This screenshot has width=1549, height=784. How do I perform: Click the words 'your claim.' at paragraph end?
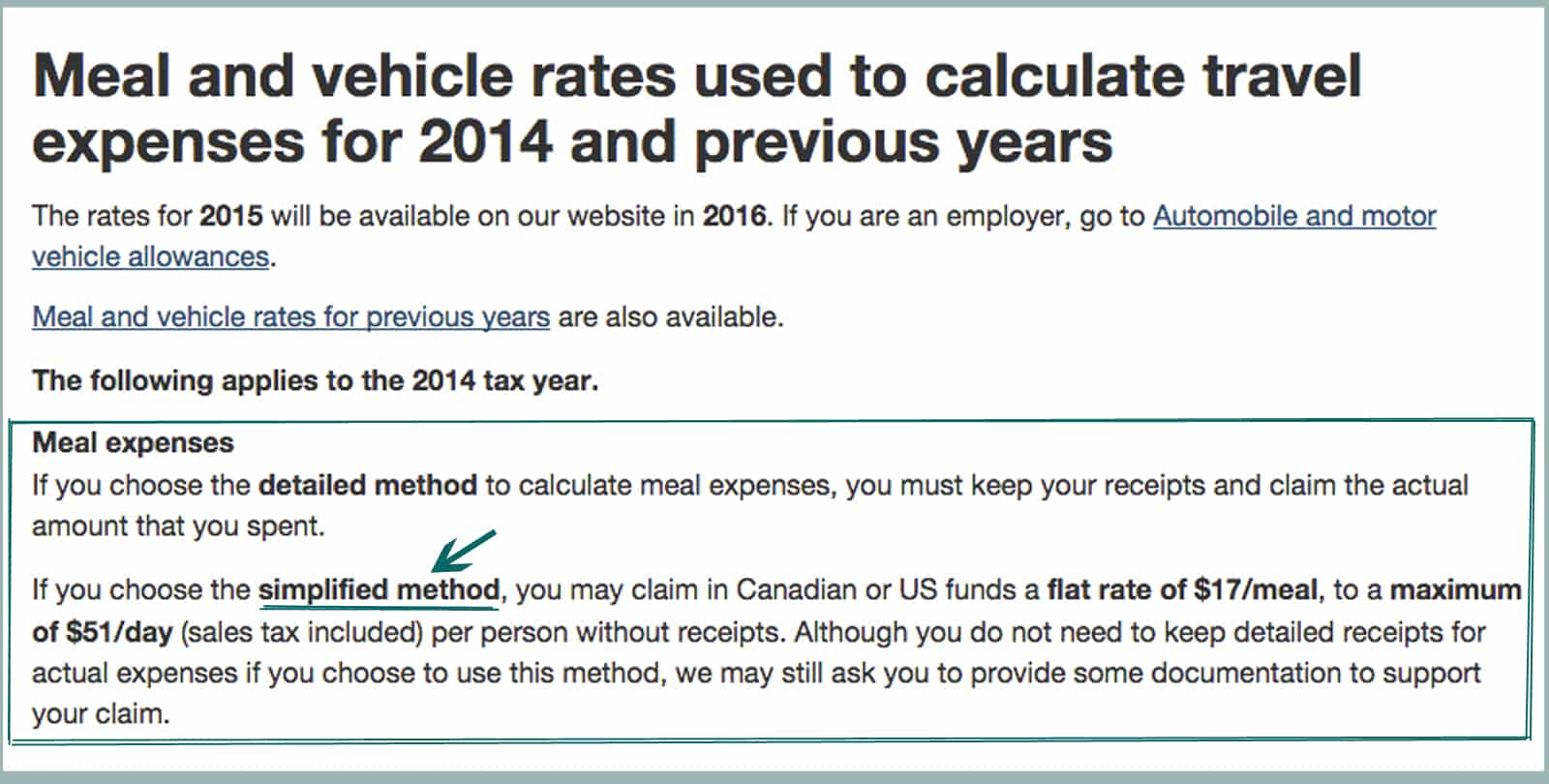coord(101,715)
